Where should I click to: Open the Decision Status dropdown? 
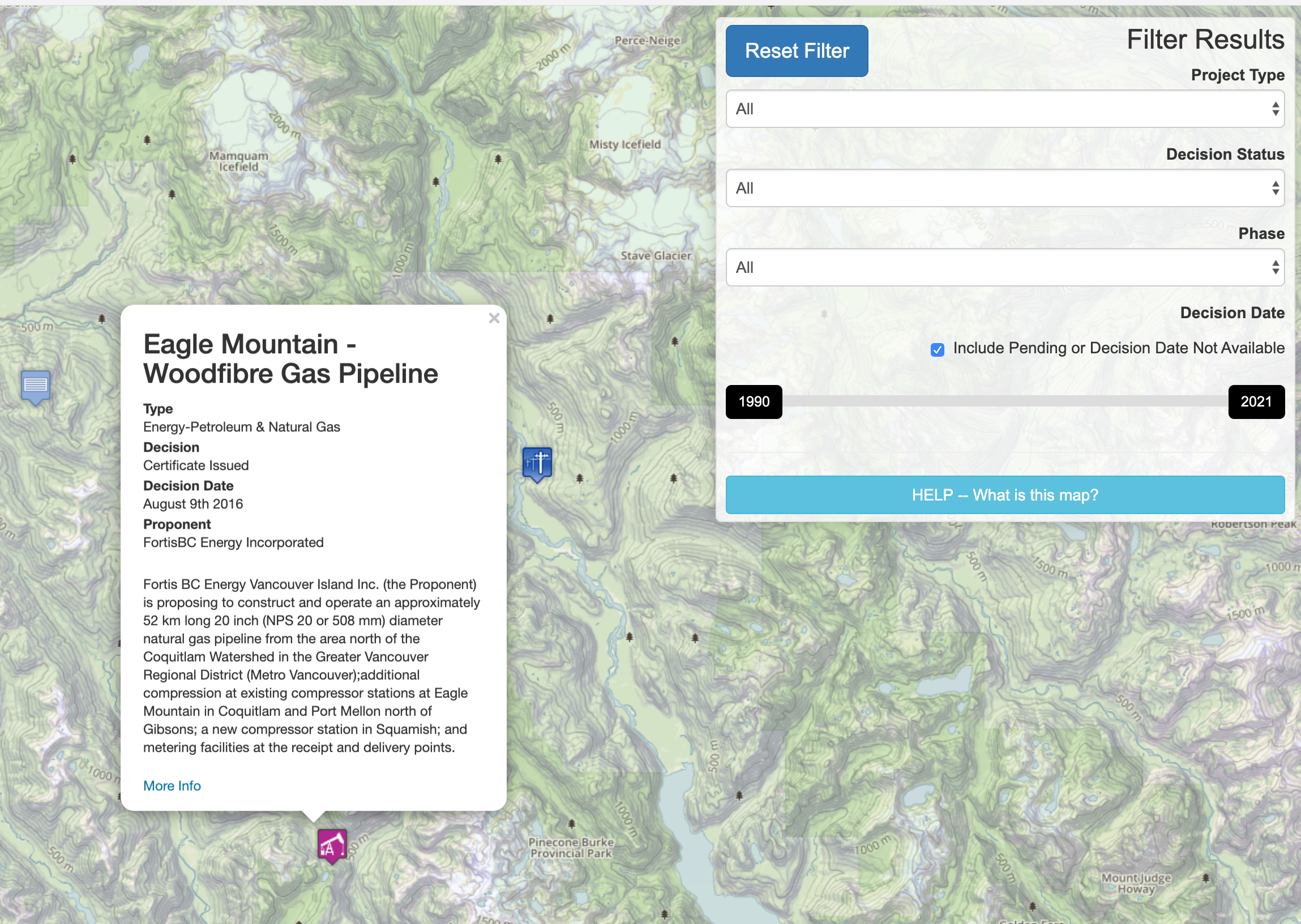(x=1004, y=188)
